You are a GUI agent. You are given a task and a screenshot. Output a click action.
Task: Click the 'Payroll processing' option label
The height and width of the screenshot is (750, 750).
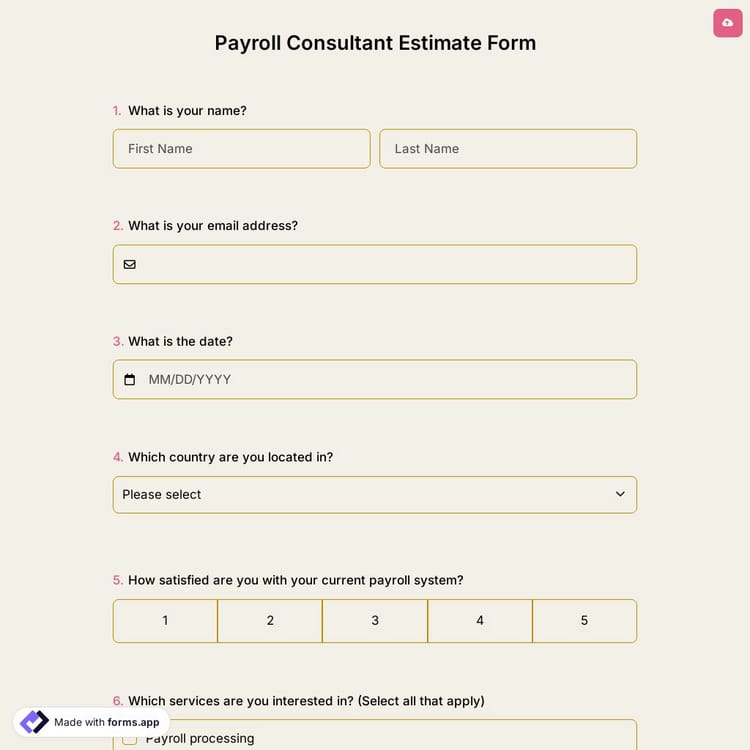point(200,739)
